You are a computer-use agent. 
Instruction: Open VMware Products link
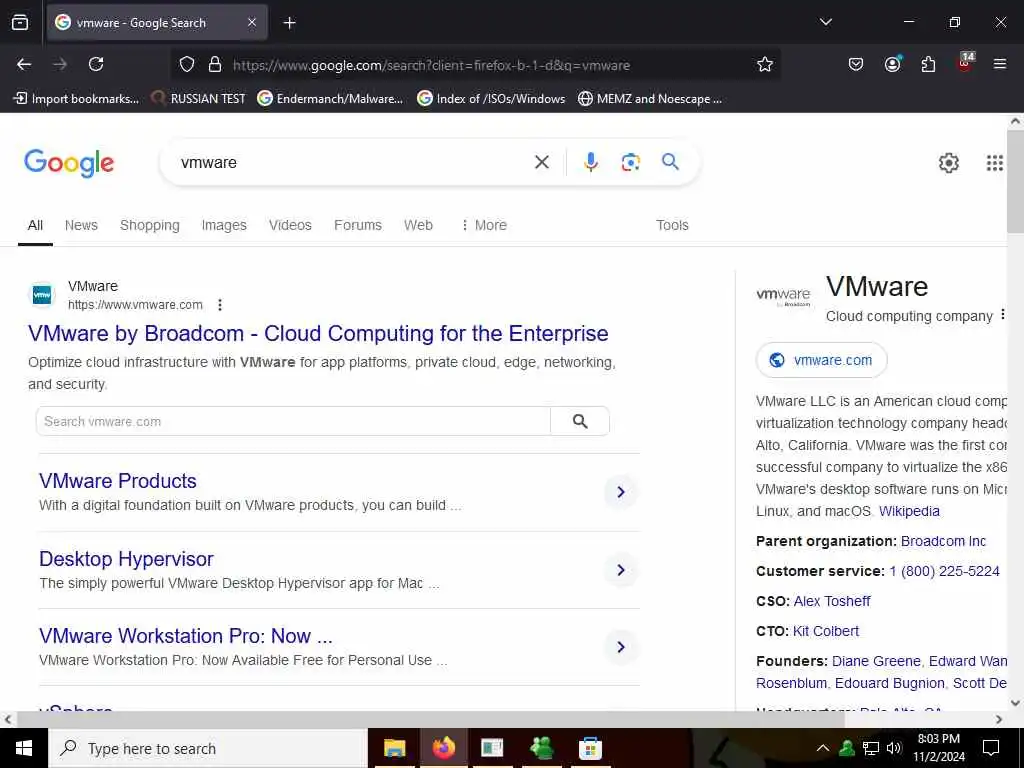118,481
